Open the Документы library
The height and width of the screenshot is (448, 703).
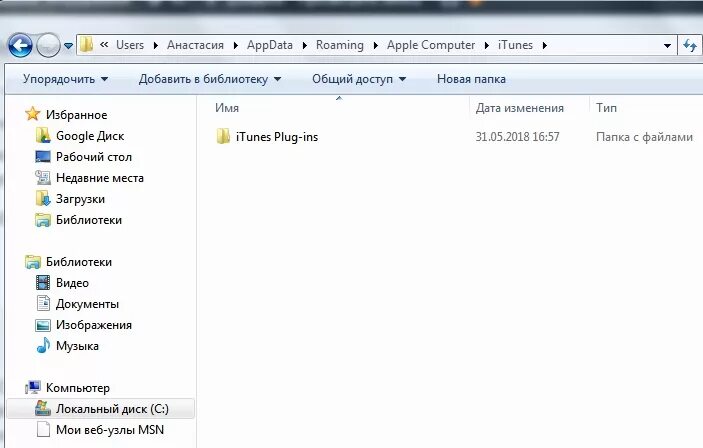87,304
